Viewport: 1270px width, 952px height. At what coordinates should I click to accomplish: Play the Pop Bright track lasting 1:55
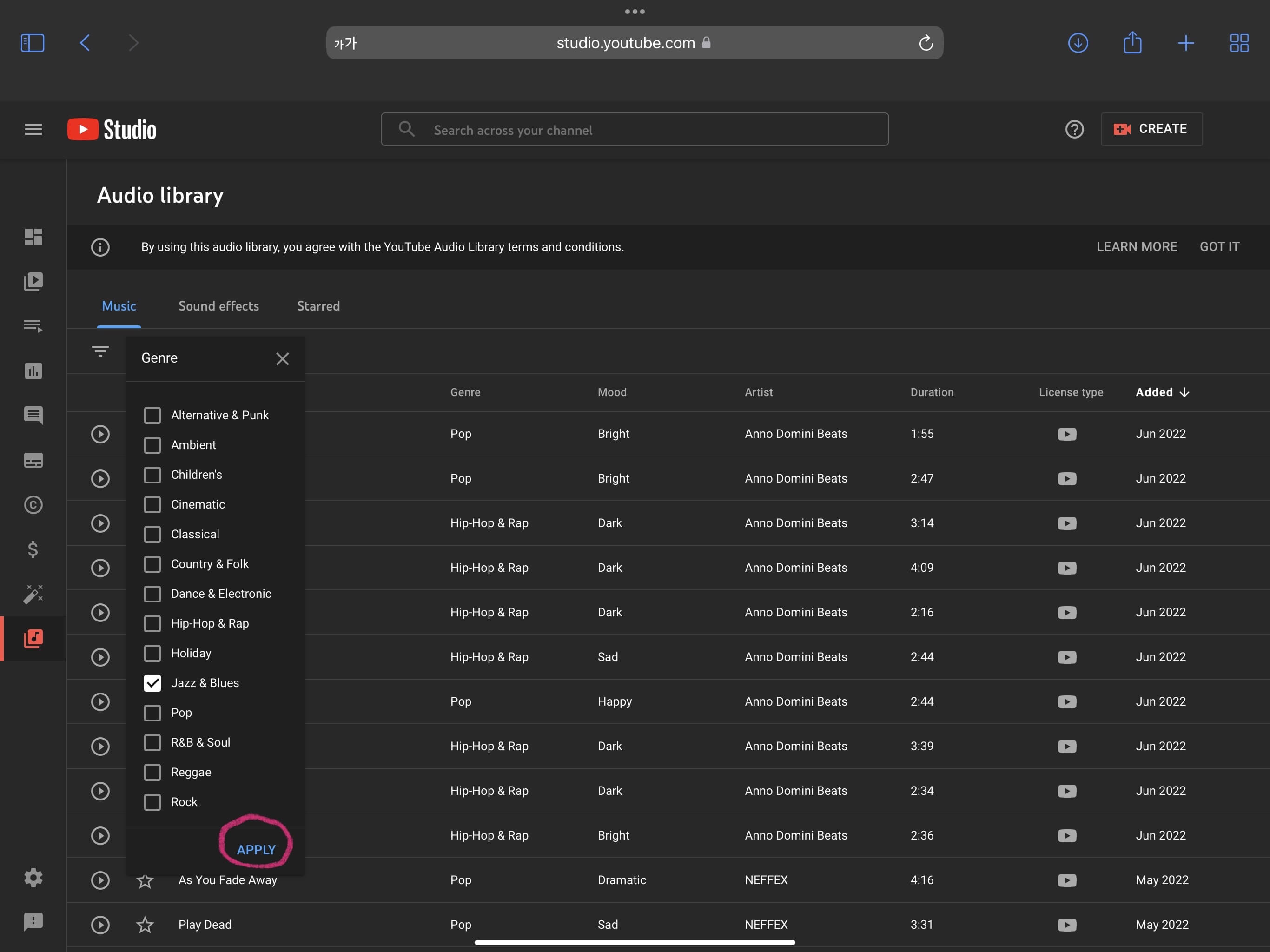pos(100,434)
